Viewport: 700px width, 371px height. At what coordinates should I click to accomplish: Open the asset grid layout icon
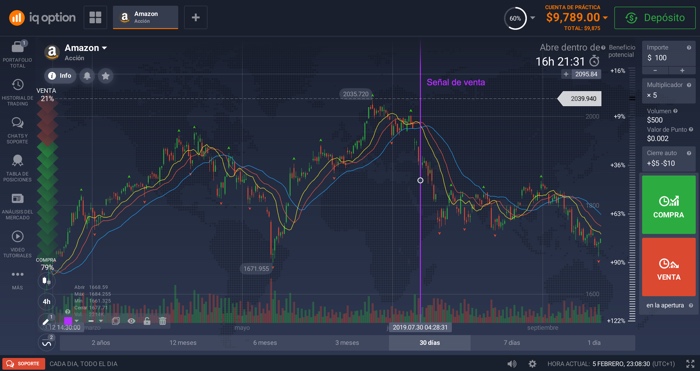point(95,18)
